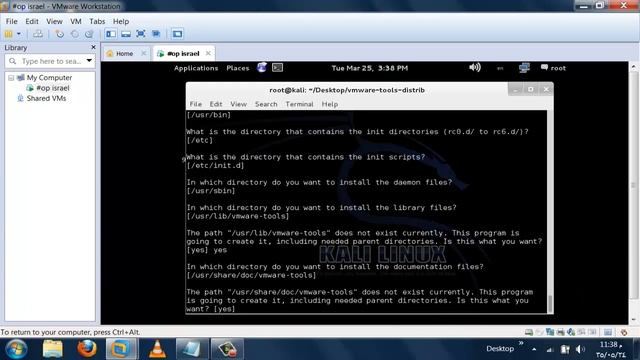Open Kali Places menu
This screenshot has height=360, width=640.
(238, 68)
